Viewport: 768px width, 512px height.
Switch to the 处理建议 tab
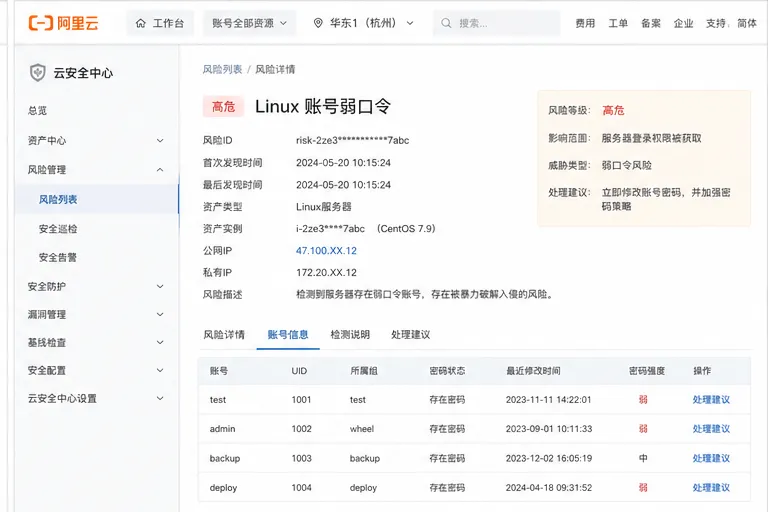pyautogui.click(x=410, y=335)
